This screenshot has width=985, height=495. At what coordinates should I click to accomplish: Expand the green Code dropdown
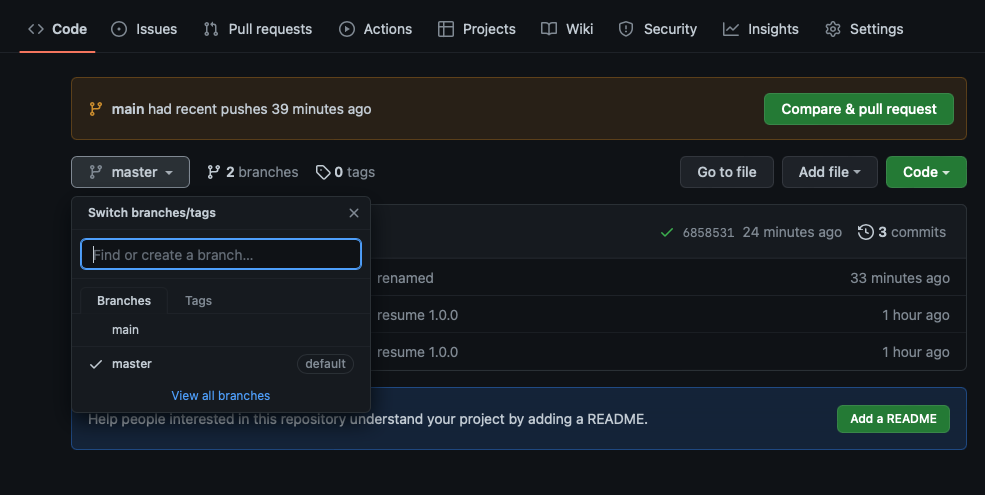tap(926, 172)
